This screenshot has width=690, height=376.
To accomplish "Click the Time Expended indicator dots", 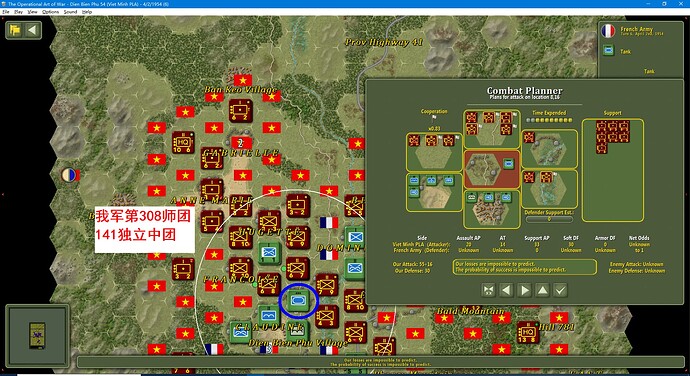I will tap(550, 120).
